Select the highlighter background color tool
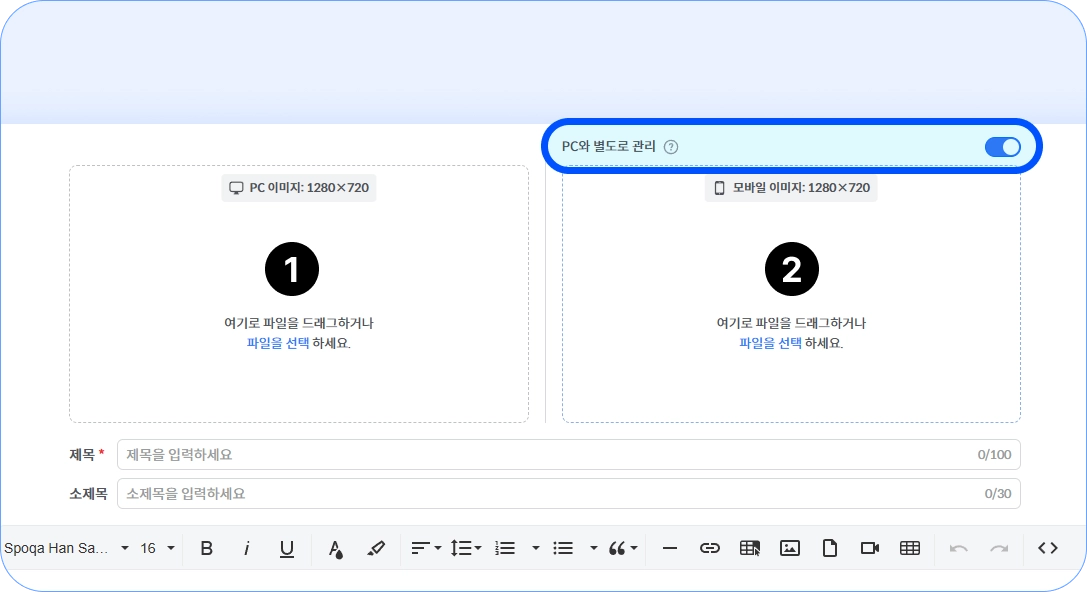 (x=376, y=548)
